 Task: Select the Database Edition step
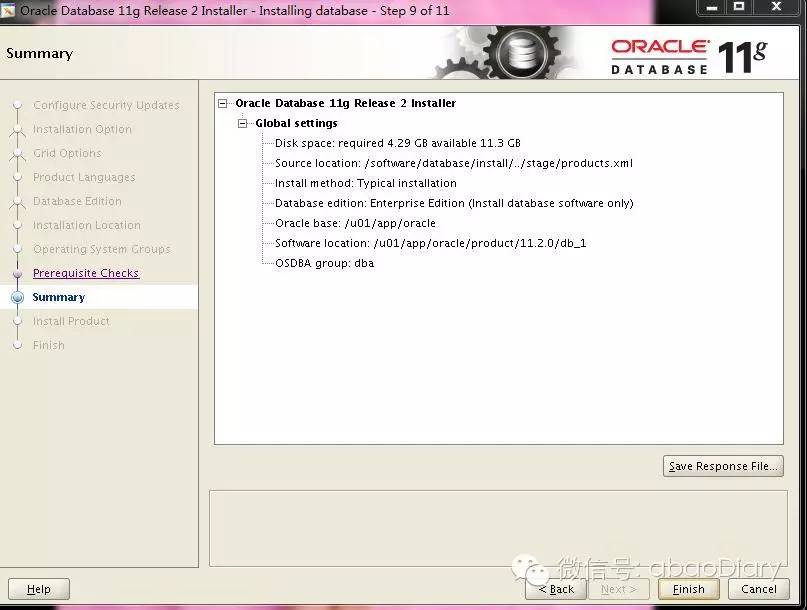77,201
